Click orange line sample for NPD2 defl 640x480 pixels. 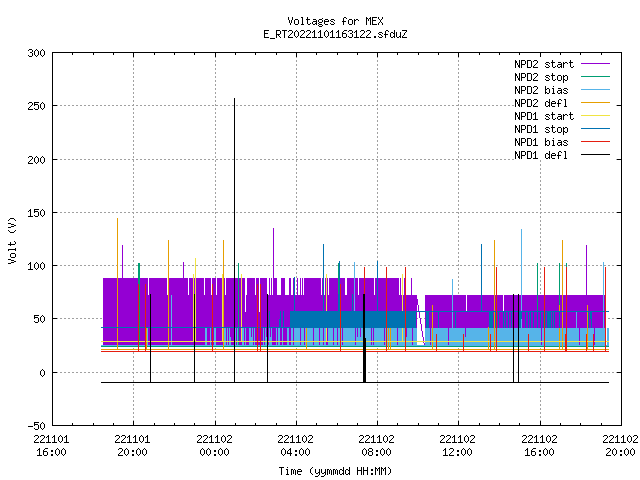pos(595,103)
